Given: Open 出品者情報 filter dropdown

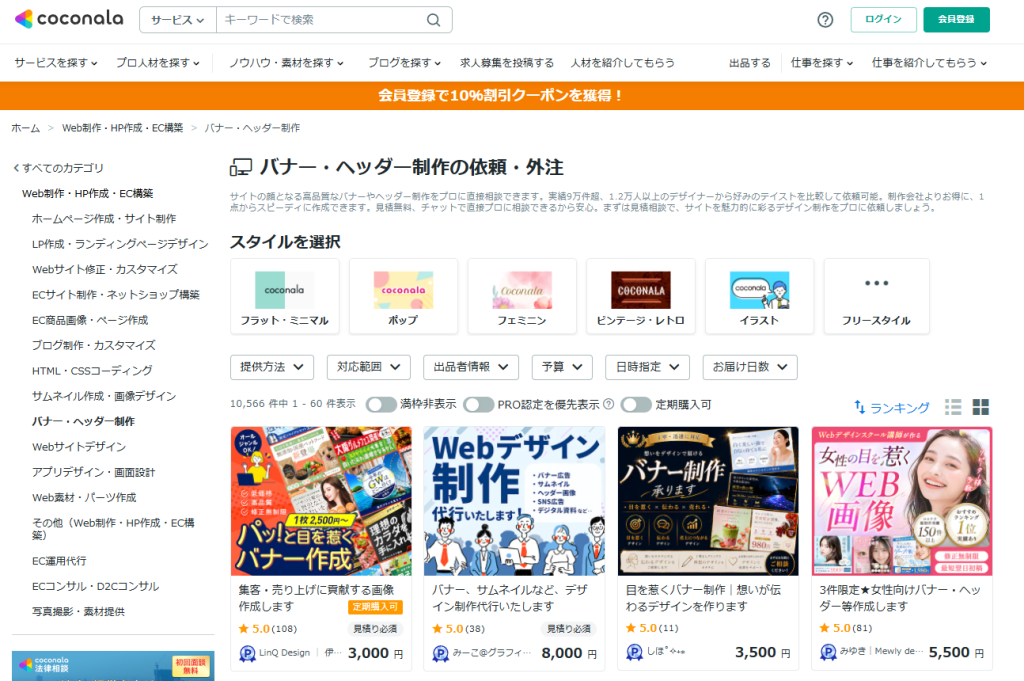Looking at the screenshot, I should click(471, 367).
